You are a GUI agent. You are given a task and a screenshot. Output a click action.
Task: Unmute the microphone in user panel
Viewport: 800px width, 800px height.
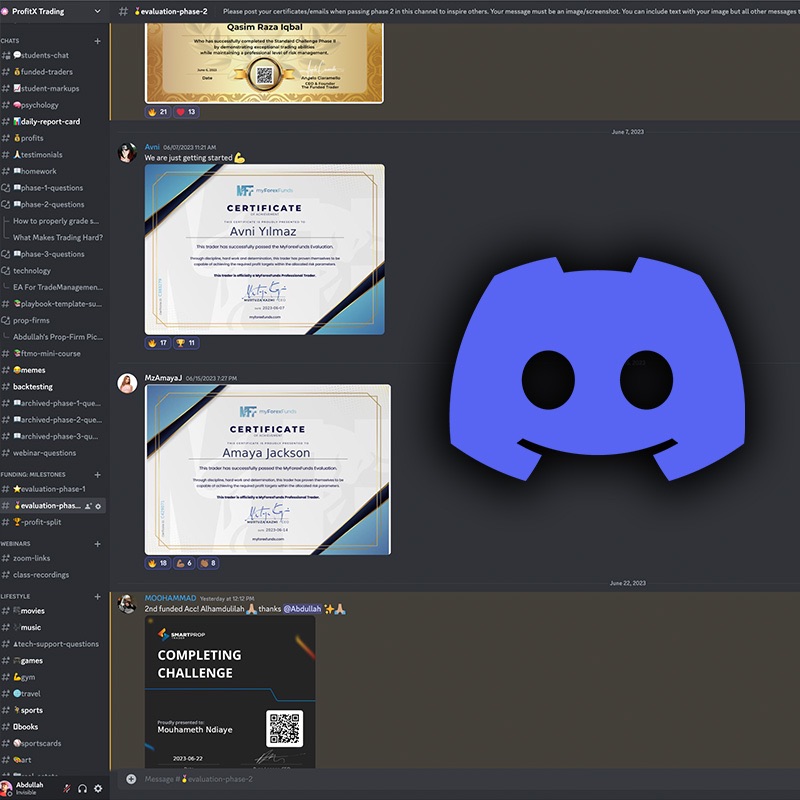pos(67,788)
